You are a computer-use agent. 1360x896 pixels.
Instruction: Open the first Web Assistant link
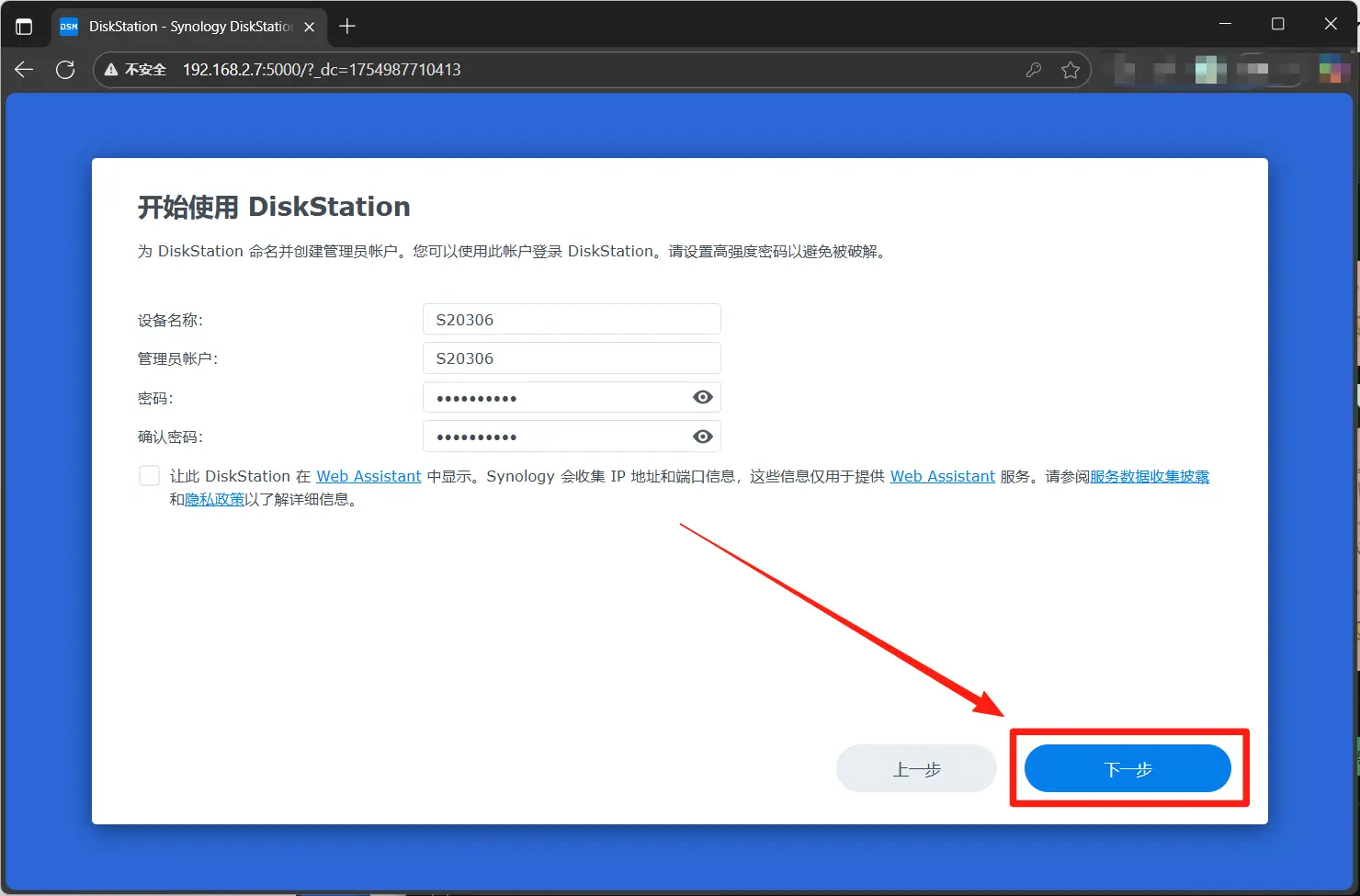pyautogui.click(x=368, y=476)
